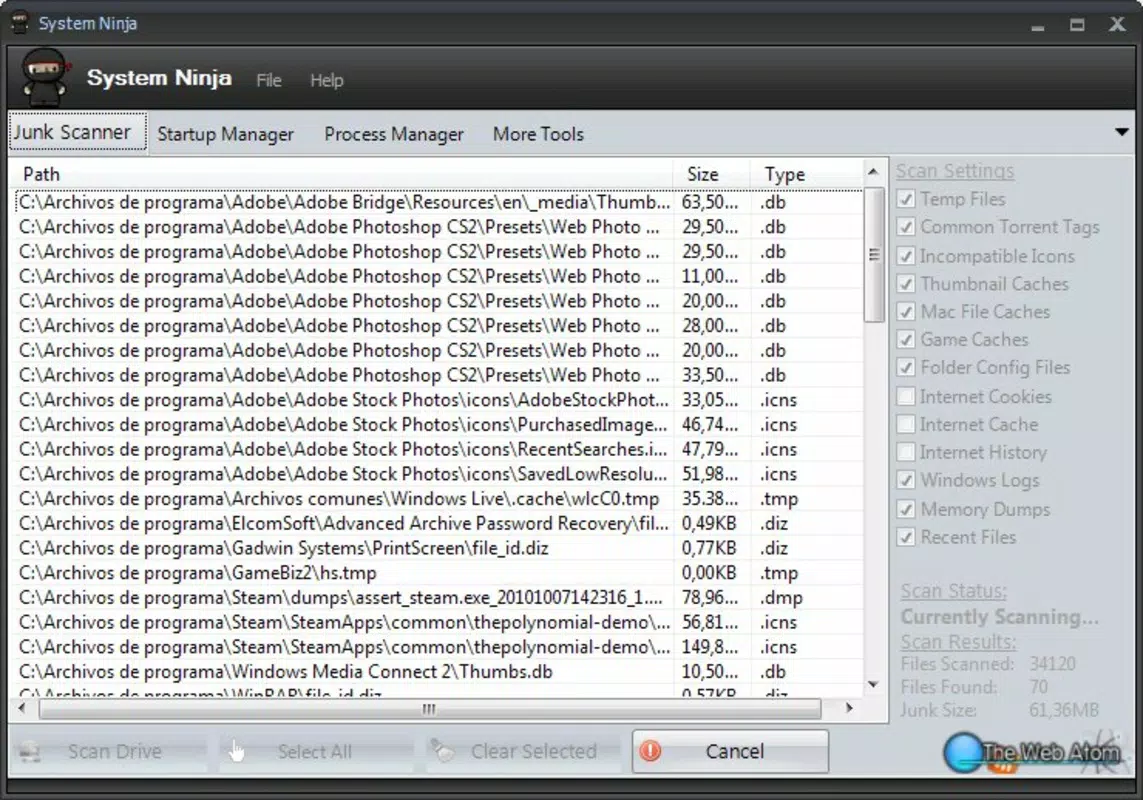Image resolution: width=1143 pixels, height=800 pixels.
Task: Click the red Cancel warning icon
Action: click(650, 750)
